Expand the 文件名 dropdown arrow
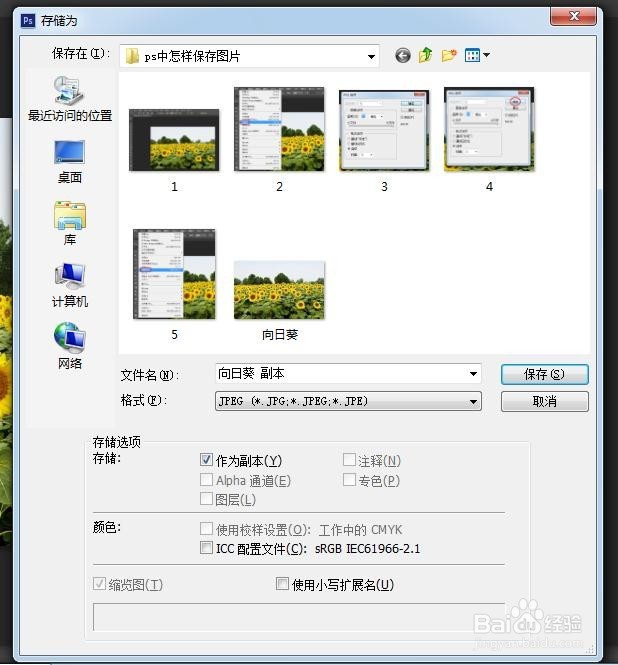The width and height of the screenshot is (618, 665). point(473,374)
